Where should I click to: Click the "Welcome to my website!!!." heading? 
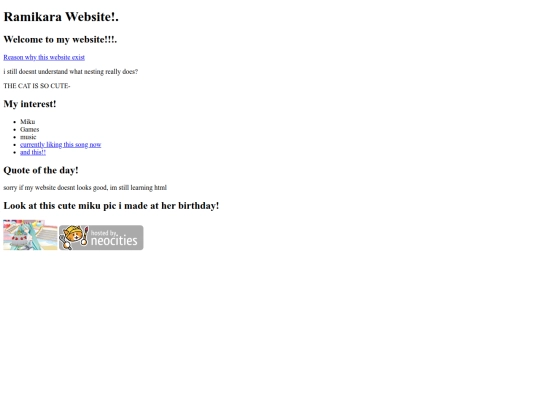(x=60, y=39)
